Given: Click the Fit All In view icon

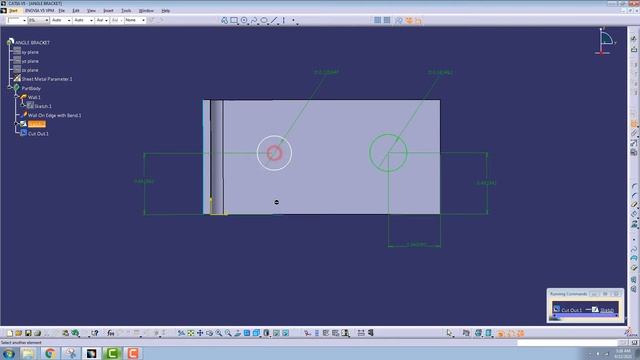Looking at the screenshot, I should (191, 333).
